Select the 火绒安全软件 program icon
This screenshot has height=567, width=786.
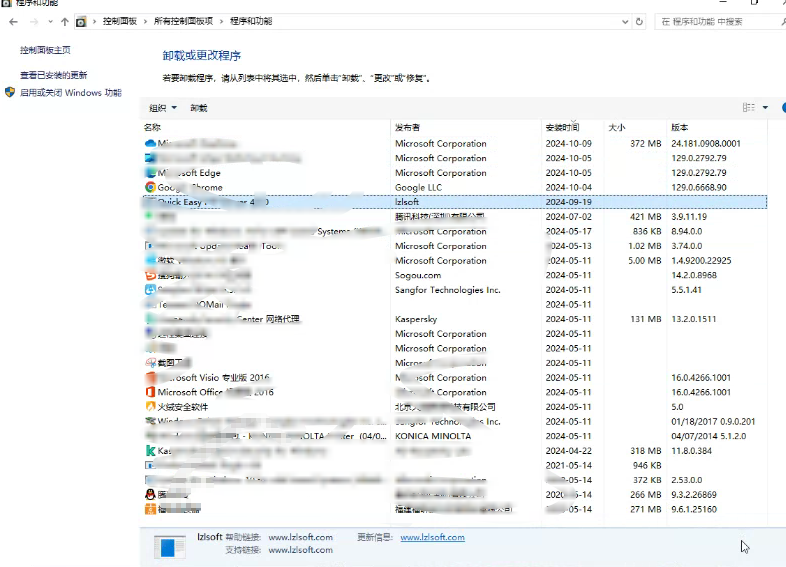[150, 407]
